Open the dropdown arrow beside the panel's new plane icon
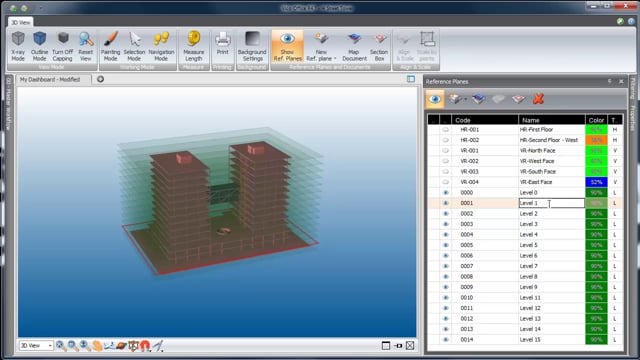640x360 pixels. click(465, 99)
